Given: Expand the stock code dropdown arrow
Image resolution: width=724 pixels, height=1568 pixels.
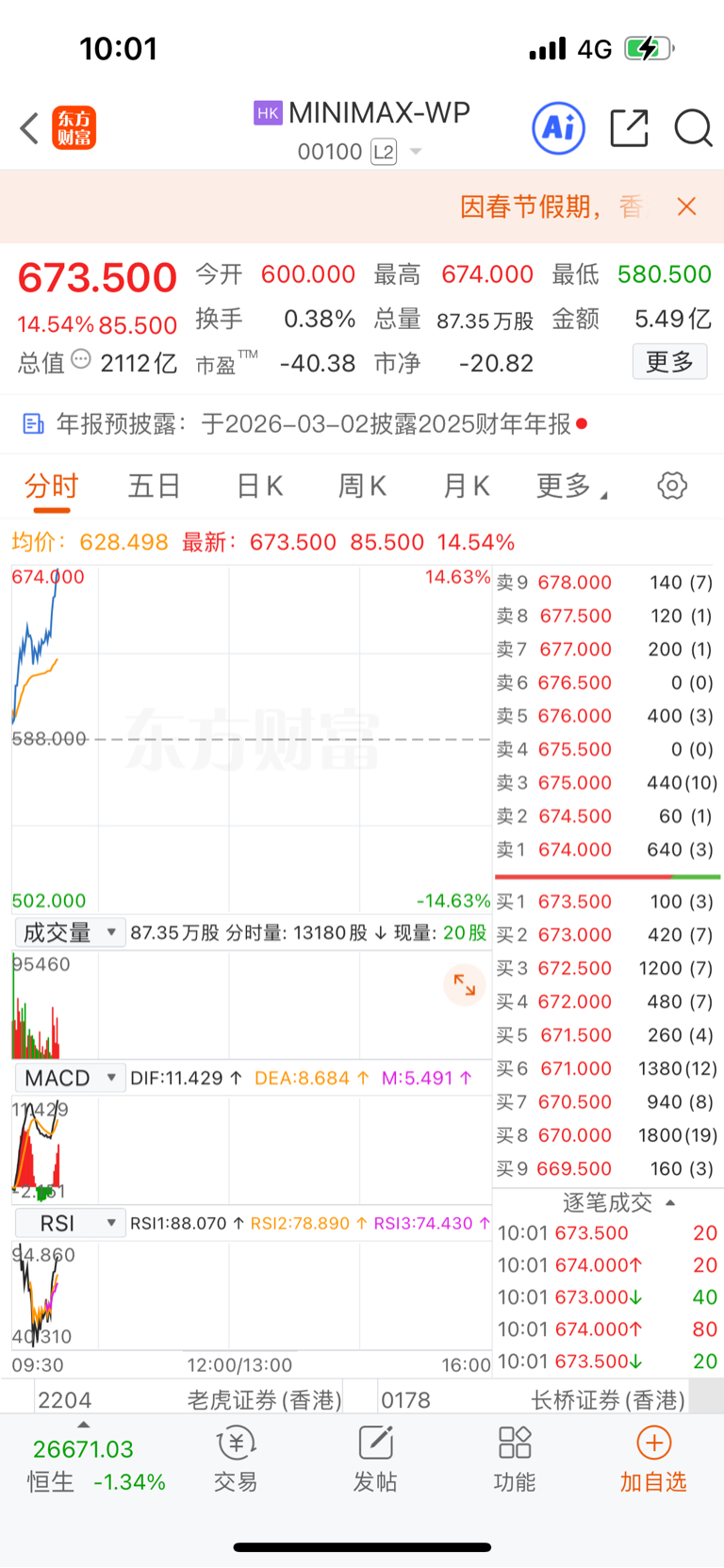Looking at the screenshot, I should point(416,152).
